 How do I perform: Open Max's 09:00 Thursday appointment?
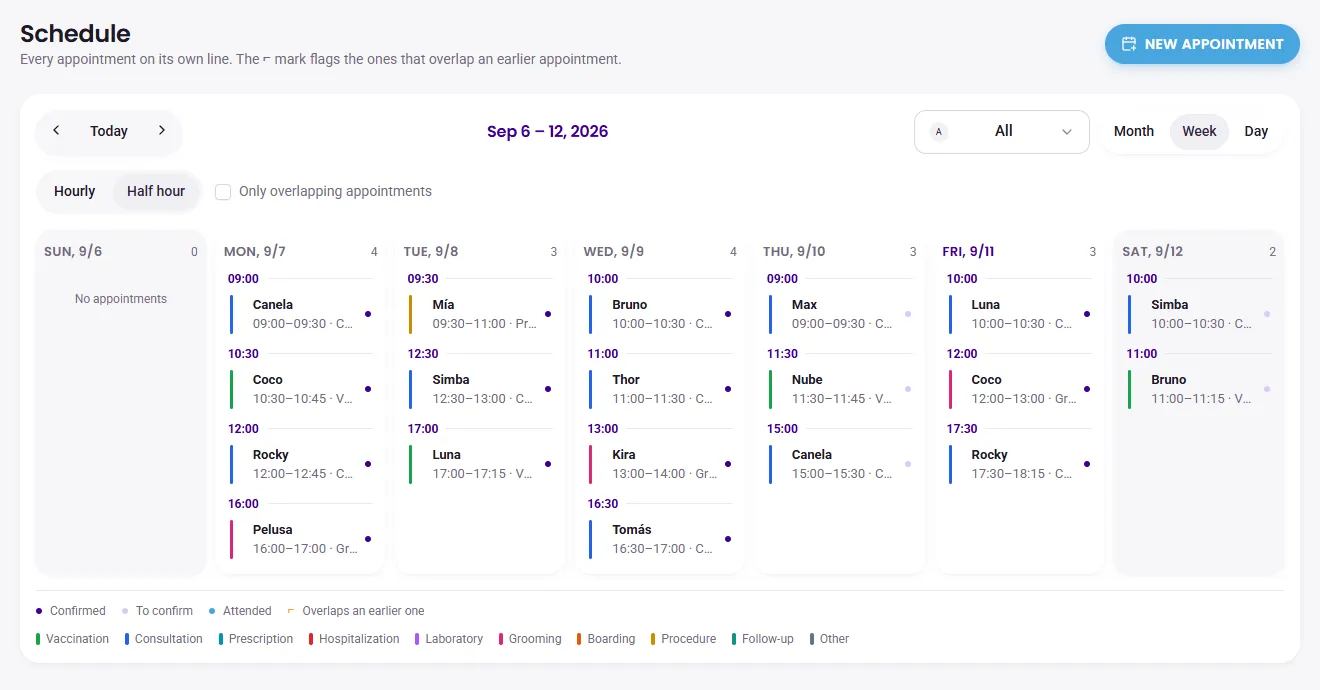[840, 314]
